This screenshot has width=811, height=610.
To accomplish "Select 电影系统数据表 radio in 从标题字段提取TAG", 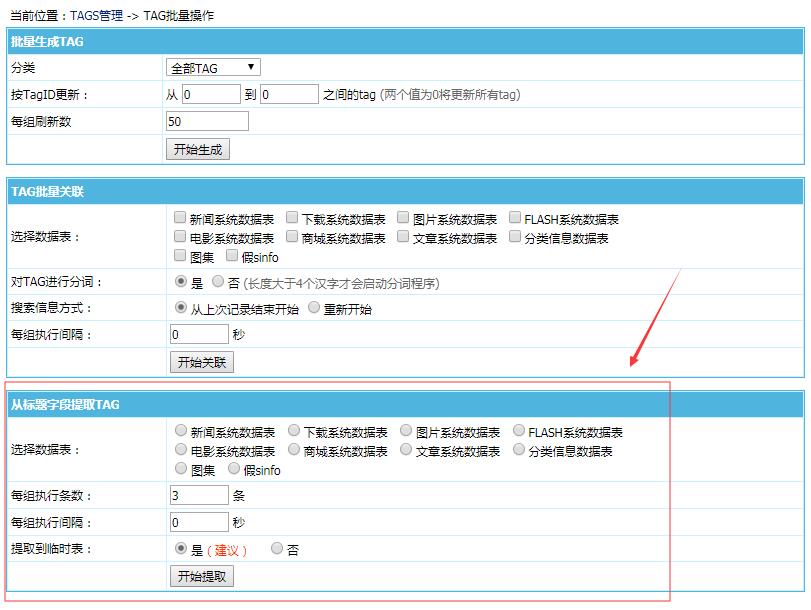I will pos(181,449).
